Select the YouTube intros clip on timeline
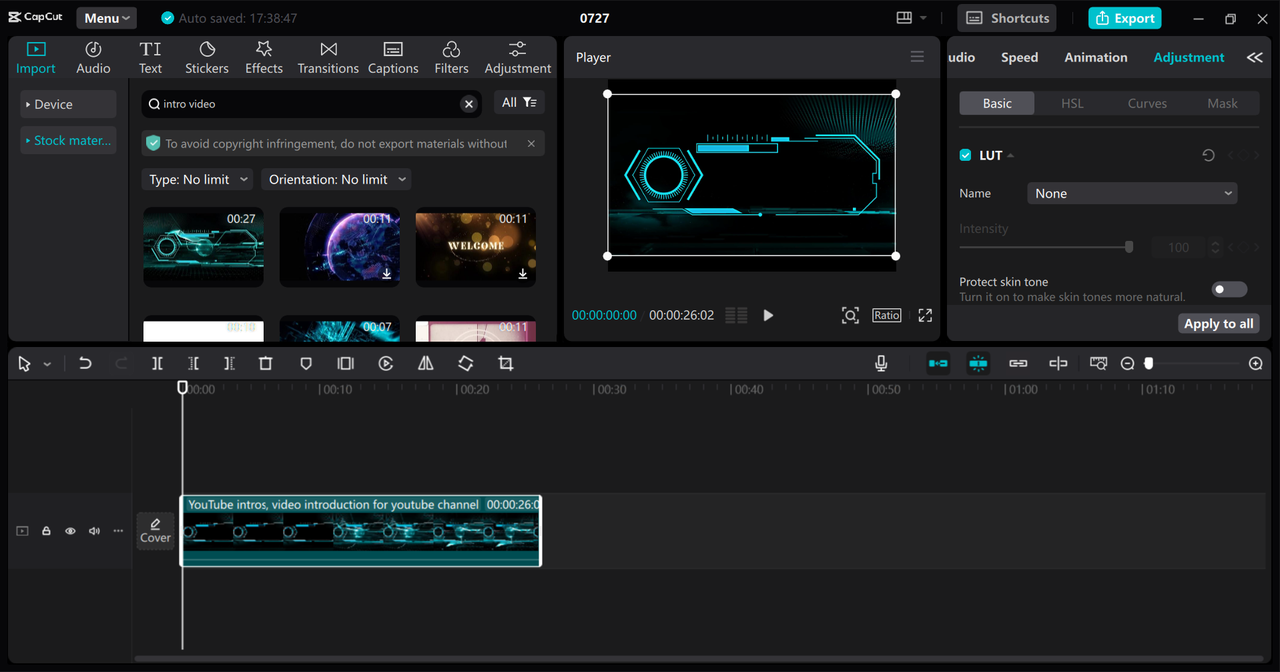The image size is (1280, 672). click(x=361, y=531)
